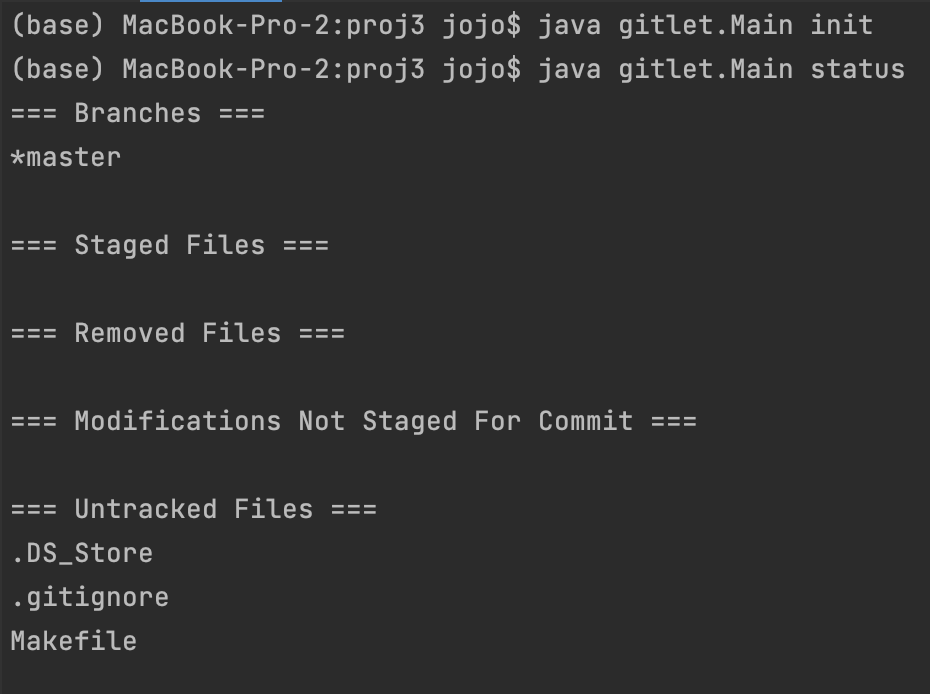Select the Untracked Files header line
Screen dimensions: 930x694
[x=193, y=509]
